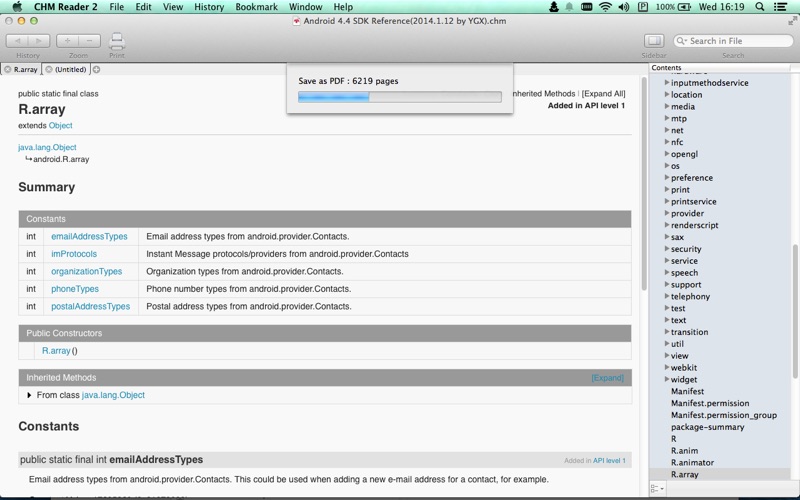Expand the renderscript tree node
The height and width of the screenshot is (500, 800).
[x=667, y=225]
